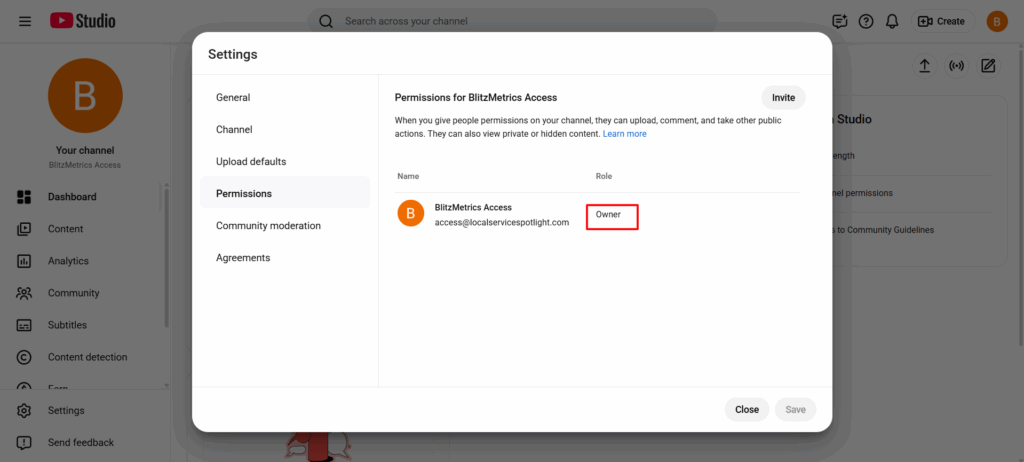Click the create post pencil icon
The height and width of the screenshot is (462, 1024).
(x=988, y=66)
